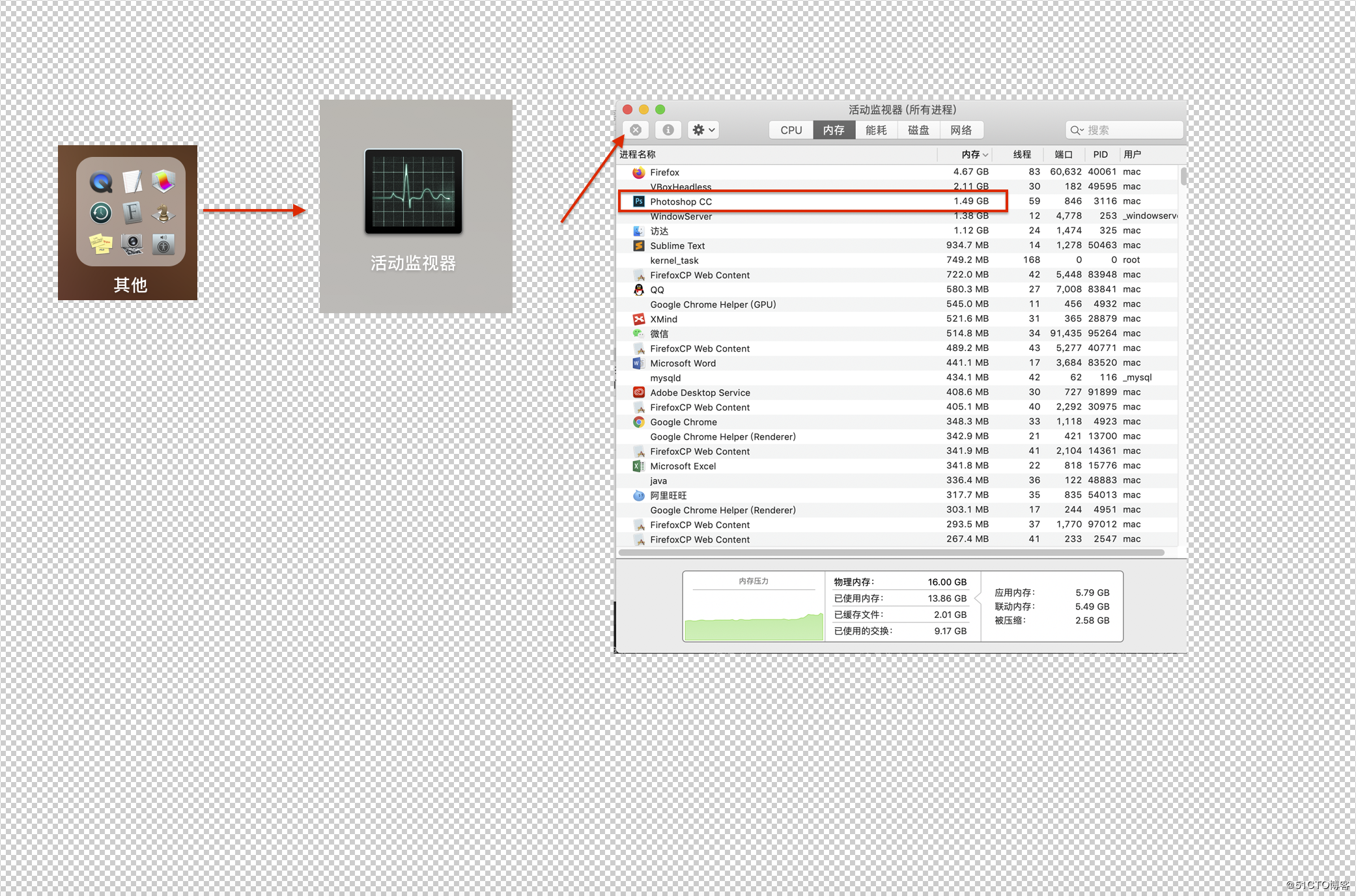
Task: Open the Activity Monitor 活动监视器 app icon
Action: click(414, 191)
